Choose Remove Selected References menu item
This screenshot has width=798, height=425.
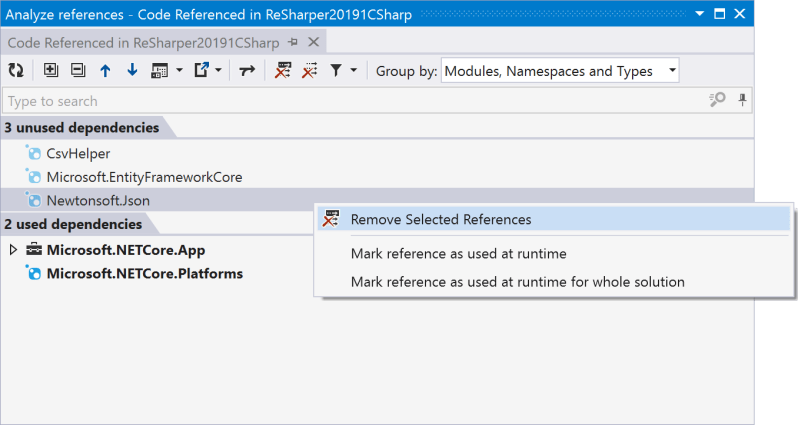pyautogui.click(x=554, y=219)
